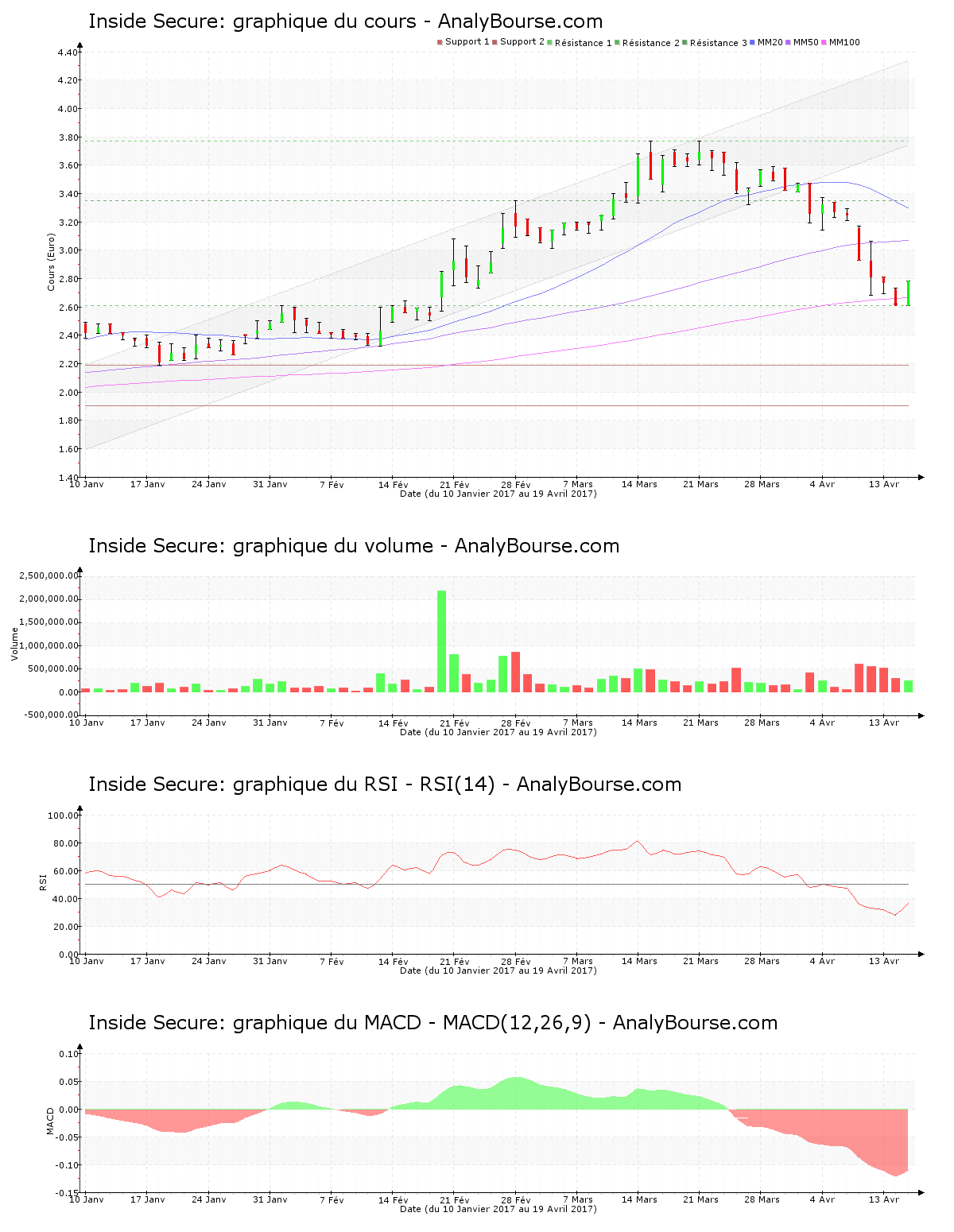This screenshot has width=954, height=1232.
Task: Click the '100.00' RSI axis value
Action: pyautogui.click(x=63, y=816)
